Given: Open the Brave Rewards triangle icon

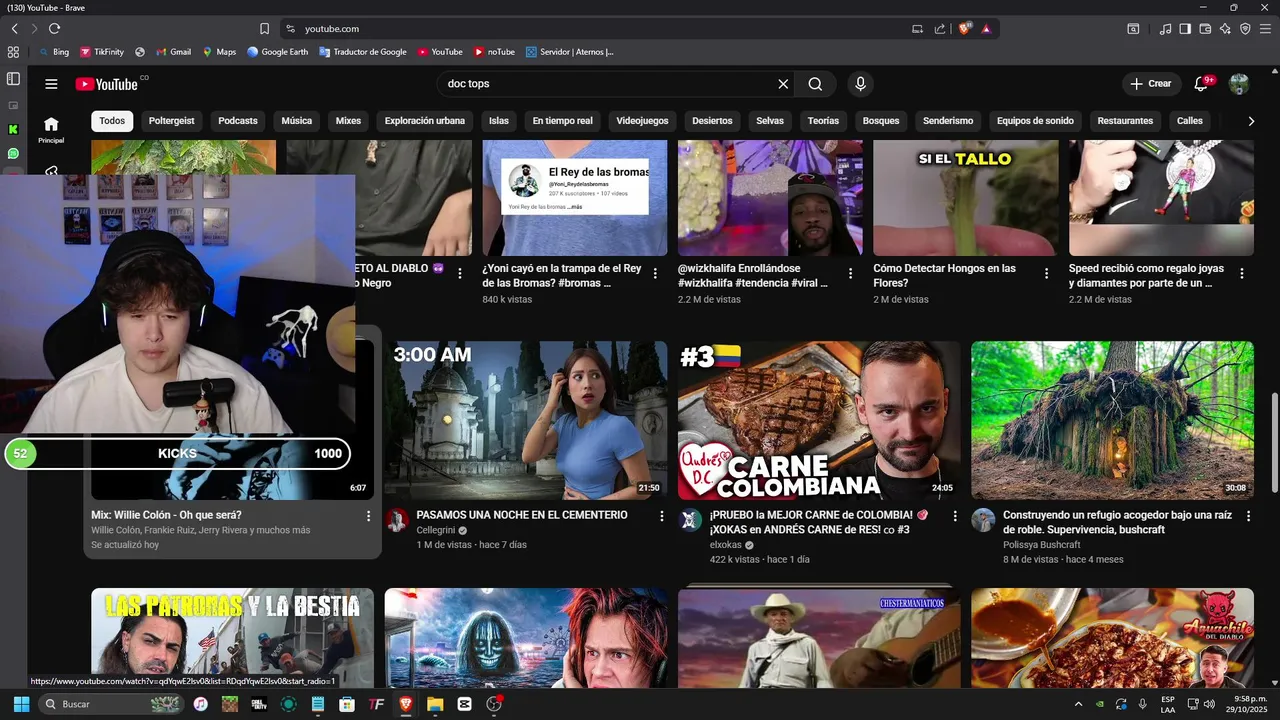Looking at the screenshot, I should (986, 29).
